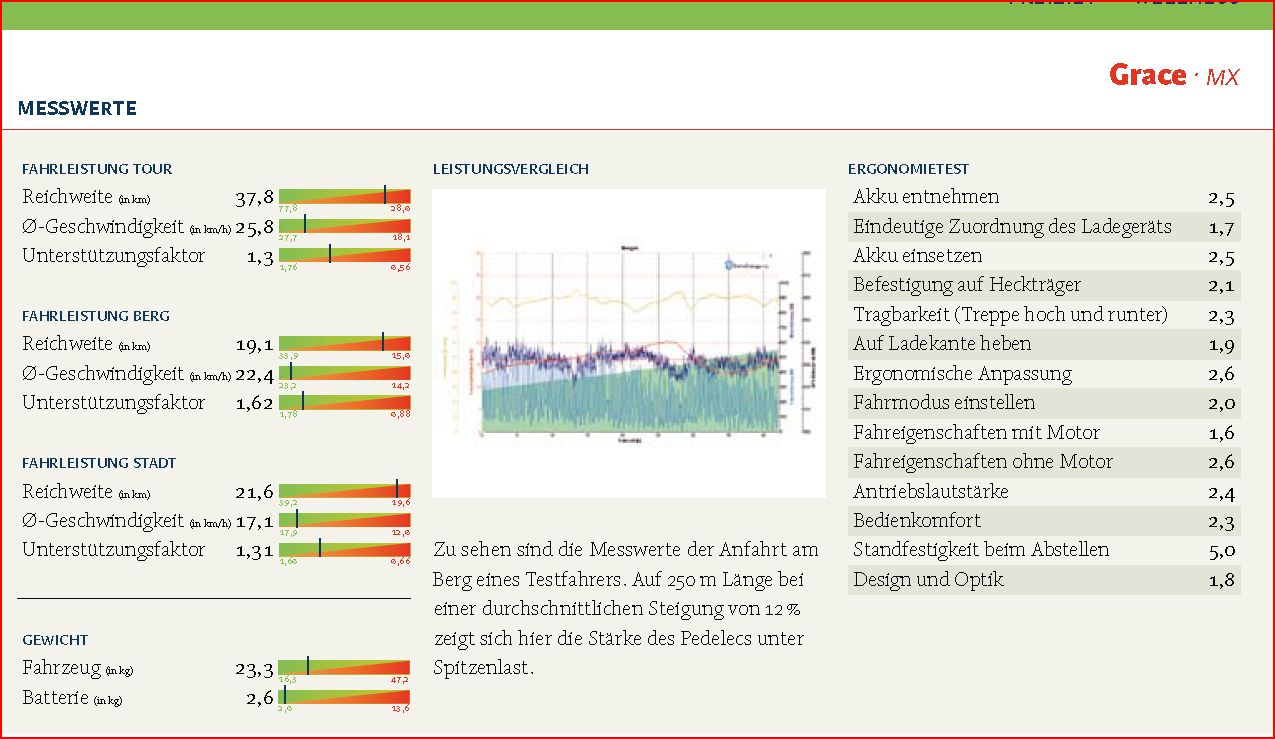This screenshot has height=739, width=1275.
Task: Click 'Tragbarkeit (Treppe hoch und runter)' row
Action: pos(1044,315)
